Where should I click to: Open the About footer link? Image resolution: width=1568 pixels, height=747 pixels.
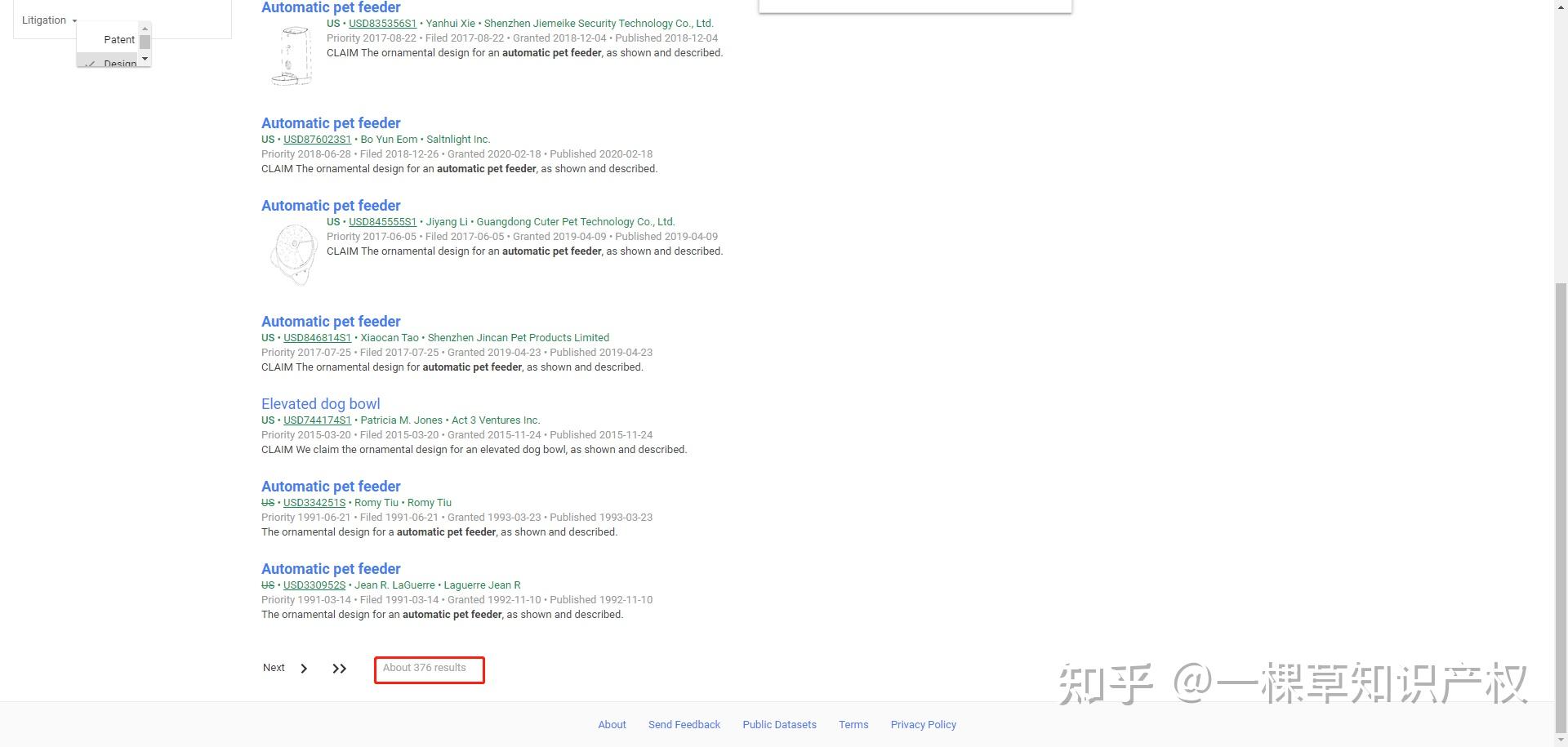pyautogui.click(x=612, y=725)
